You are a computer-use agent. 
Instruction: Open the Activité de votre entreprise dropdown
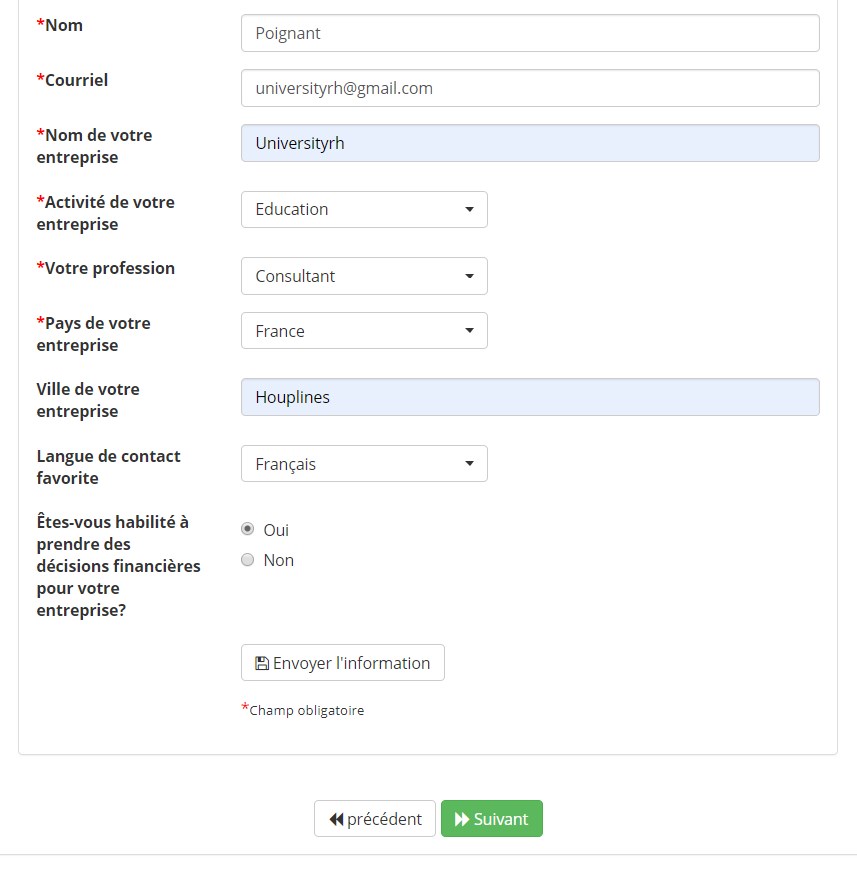coord(364,209)
